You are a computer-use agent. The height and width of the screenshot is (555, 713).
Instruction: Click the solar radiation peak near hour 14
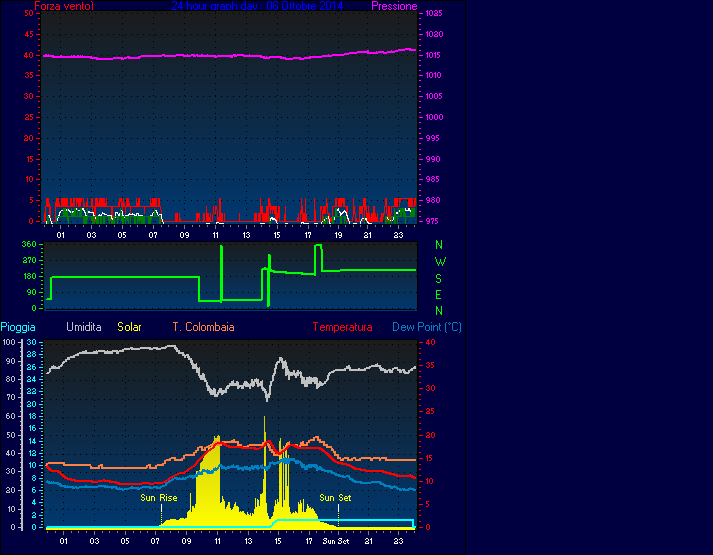pyautogui.click(x=264, y=419)
